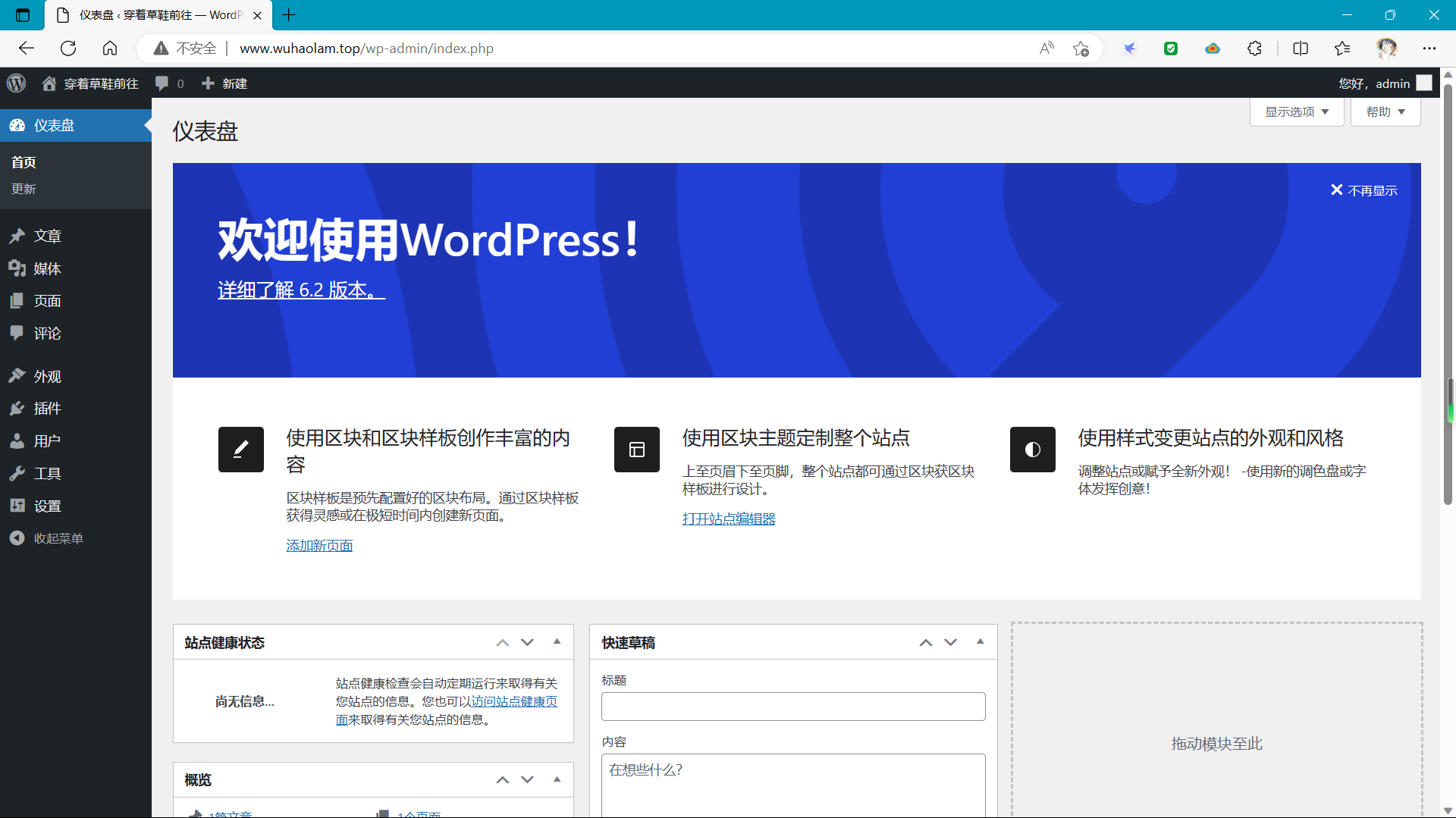Open the 评论 comments sidebar icon
Screen dimensions: 1456x818
[17, 333]
